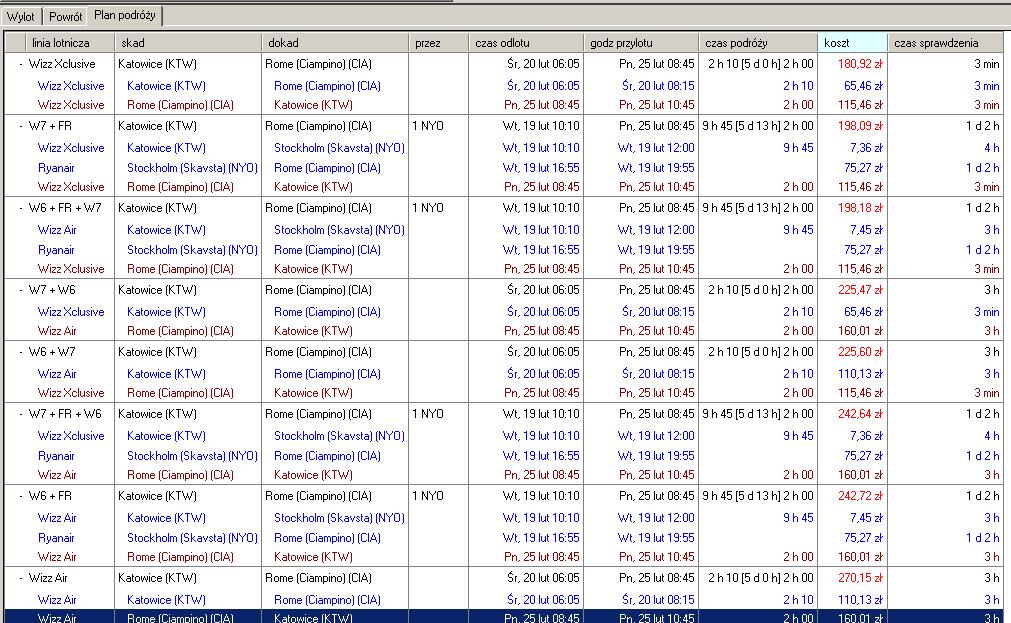Image resolution: width=1011 pixels, height=623 pixels.
Task: Collapse the W7 + W6 group
Action: tap(21, 290)
